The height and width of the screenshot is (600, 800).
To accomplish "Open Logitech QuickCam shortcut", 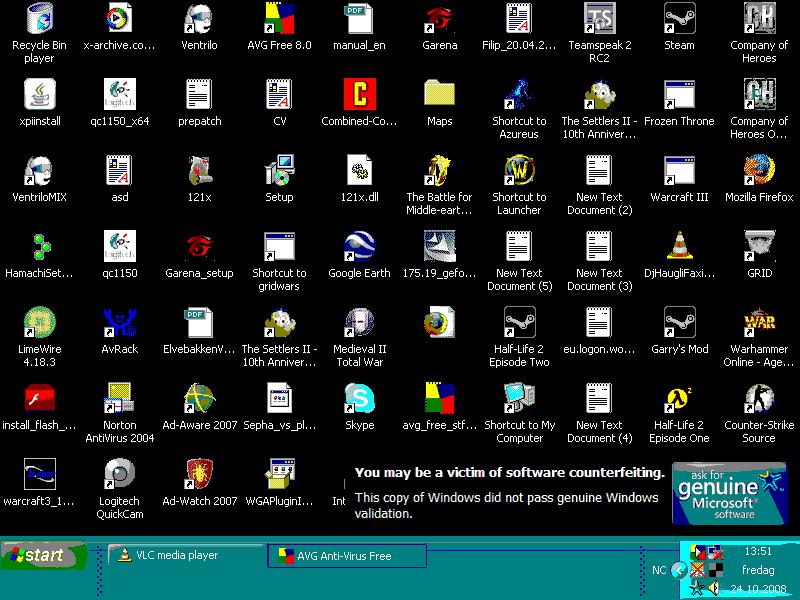I will point(119,474).
